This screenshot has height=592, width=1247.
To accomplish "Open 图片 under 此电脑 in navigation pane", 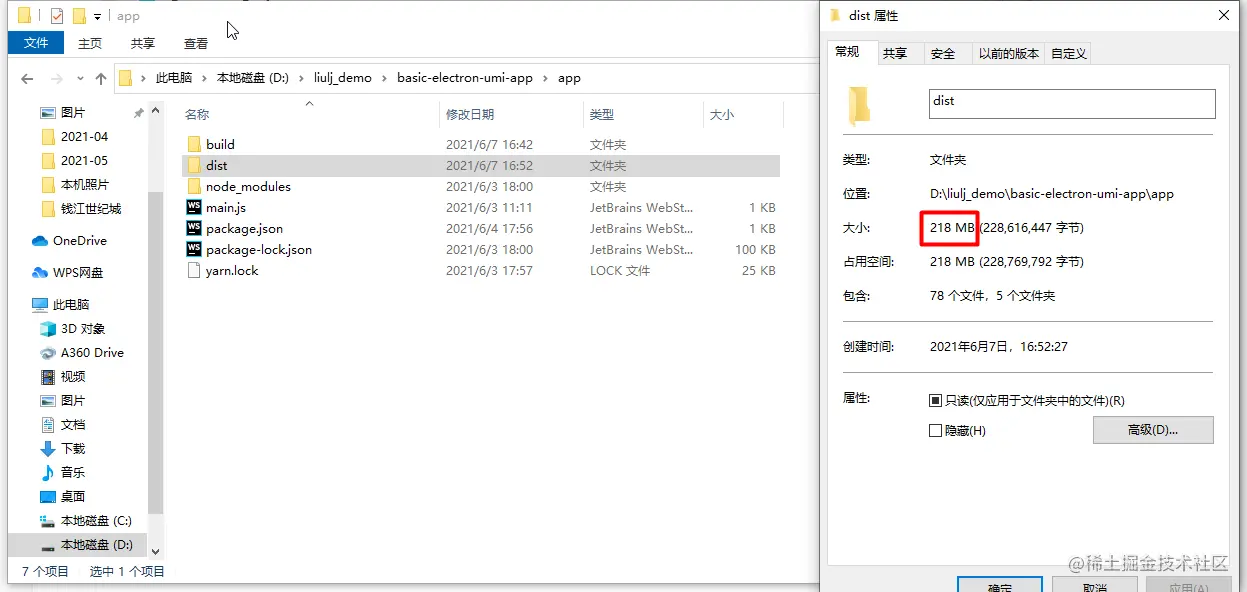I will (x=73, y=400).
